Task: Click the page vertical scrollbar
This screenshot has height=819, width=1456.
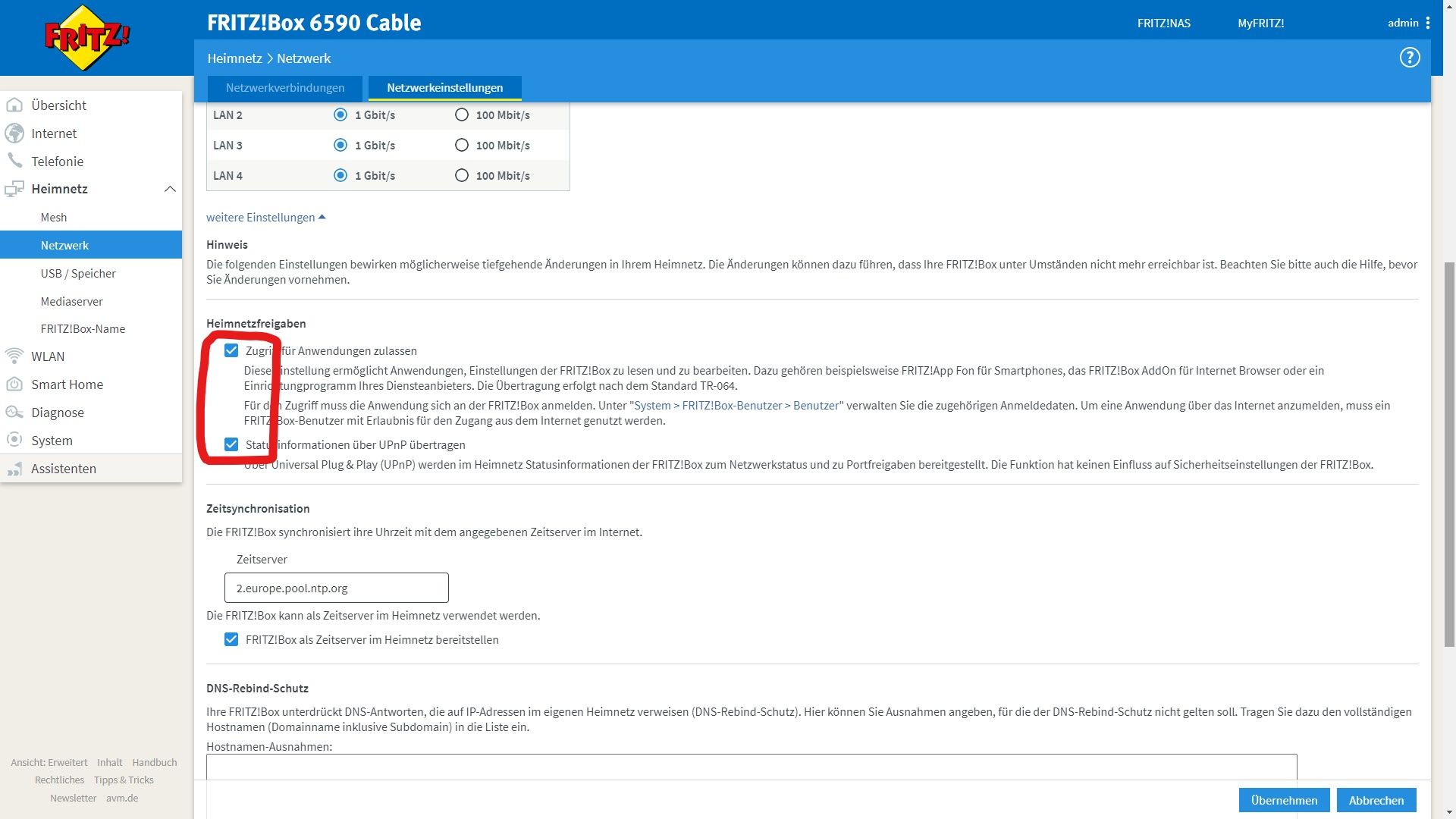Action: coord(1449,453)
